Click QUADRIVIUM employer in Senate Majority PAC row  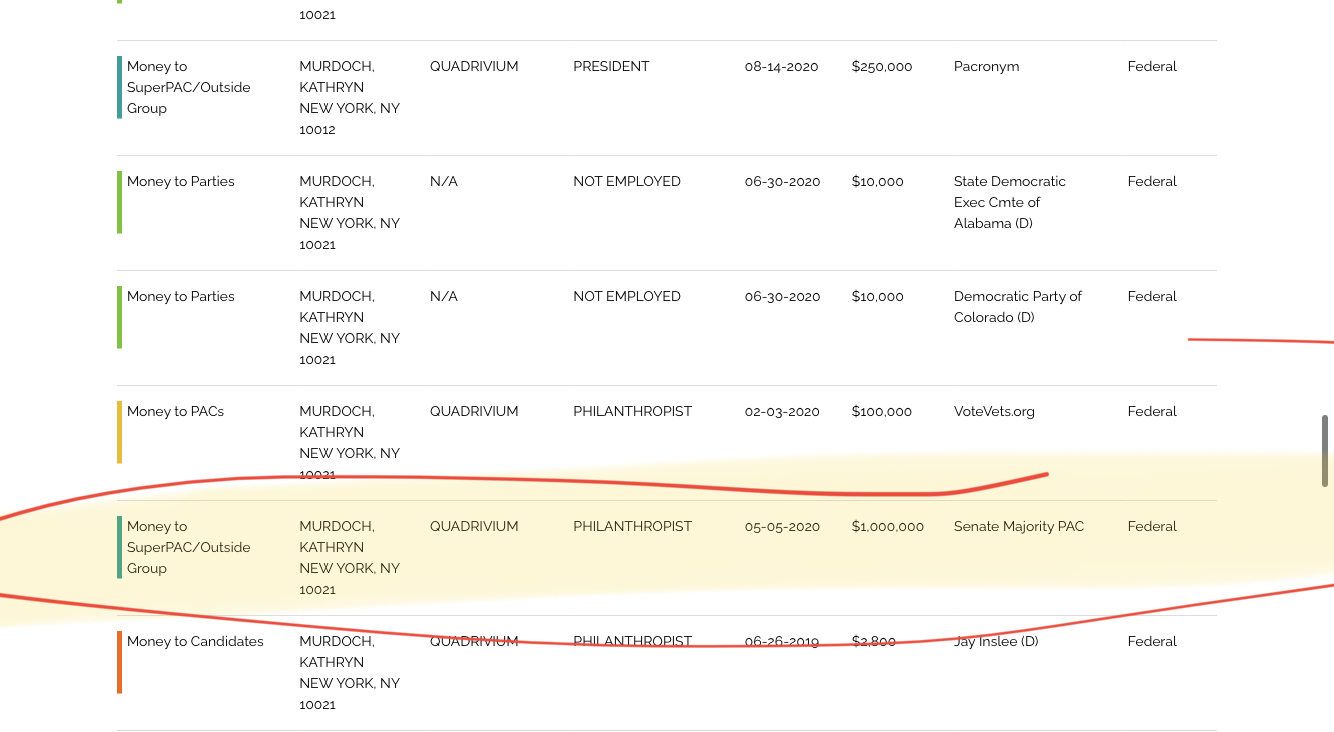(474, 526)
